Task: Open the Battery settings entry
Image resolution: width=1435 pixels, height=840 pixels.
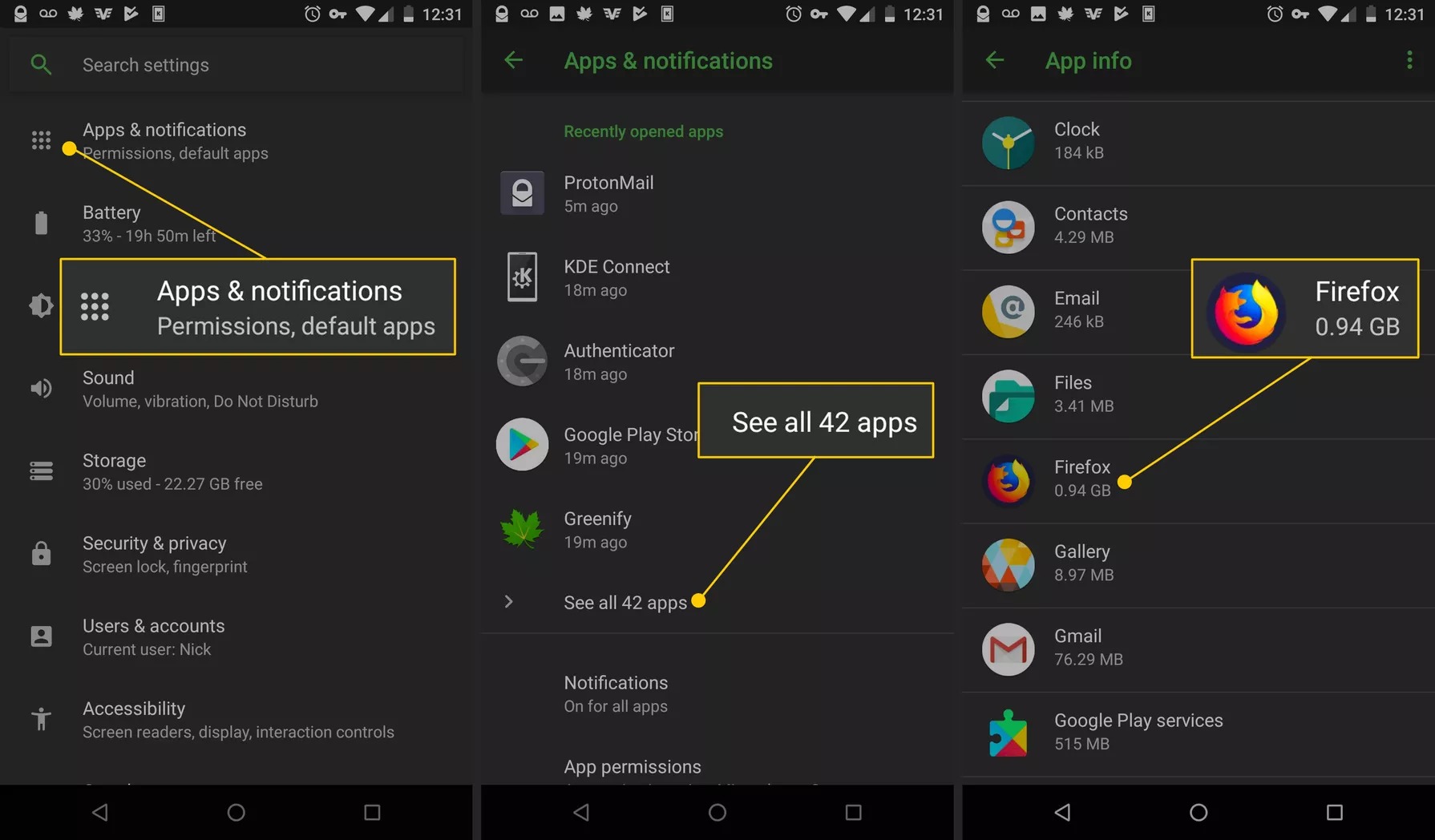Action: point(149,224)
